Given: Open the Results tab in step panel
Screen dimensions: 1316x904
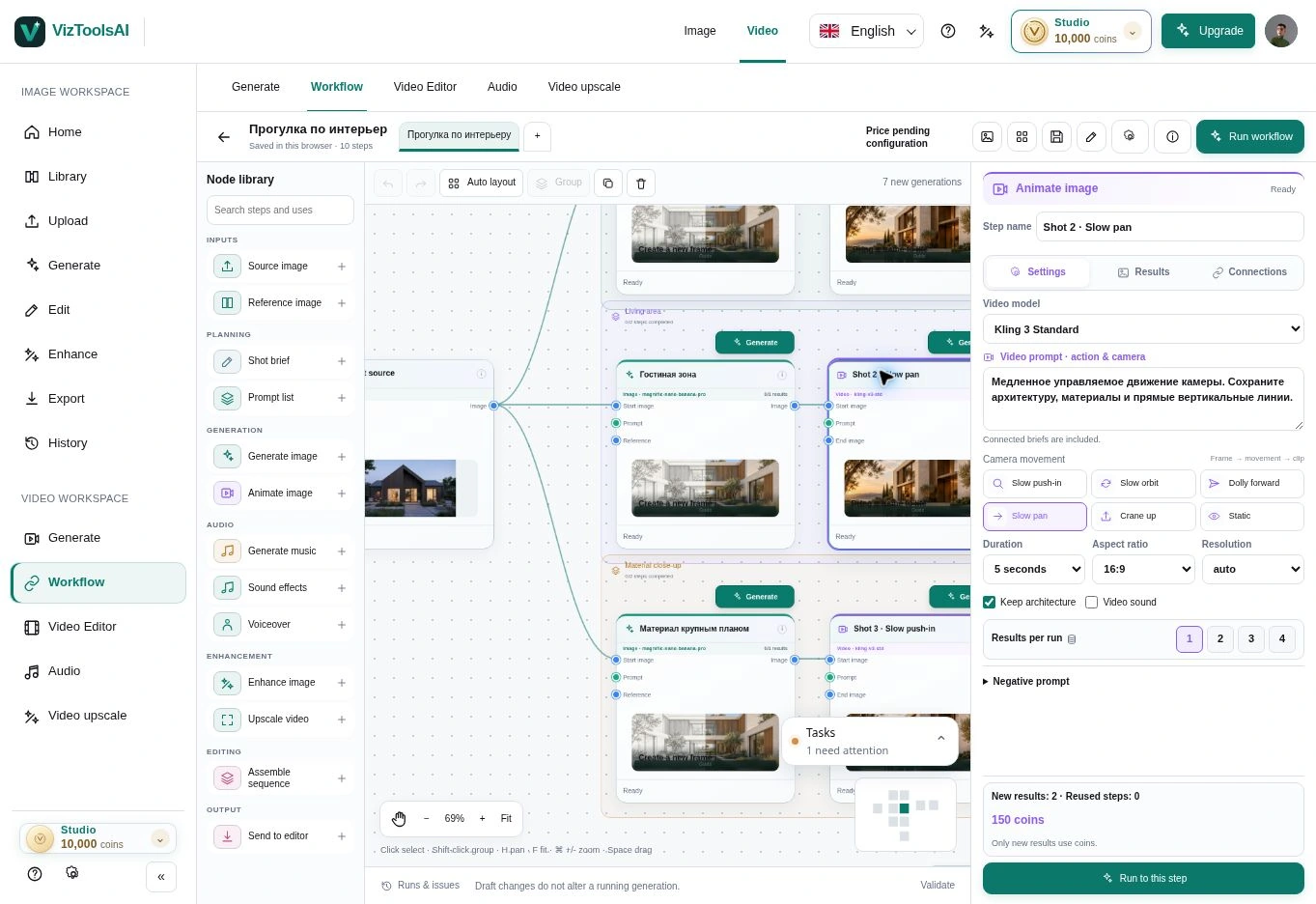Looking at the screenshot, I should pos(1143,272).
